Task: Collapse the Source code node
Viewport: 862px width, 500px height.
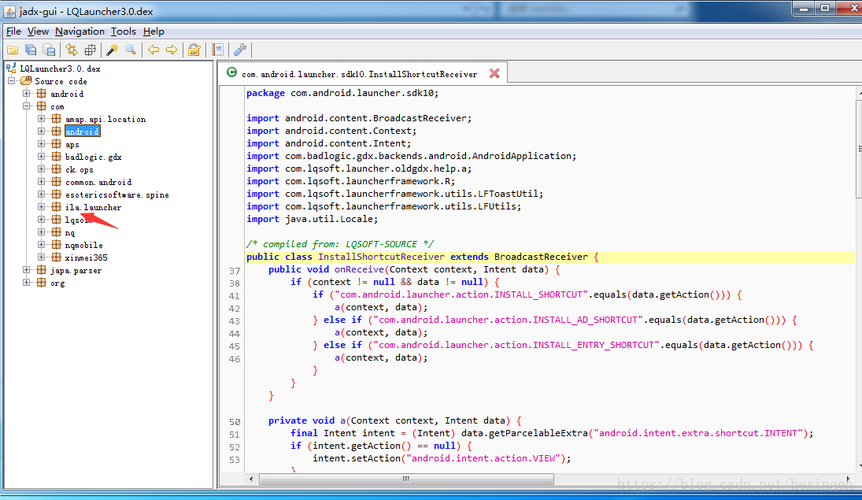Action: coord(11,81)
